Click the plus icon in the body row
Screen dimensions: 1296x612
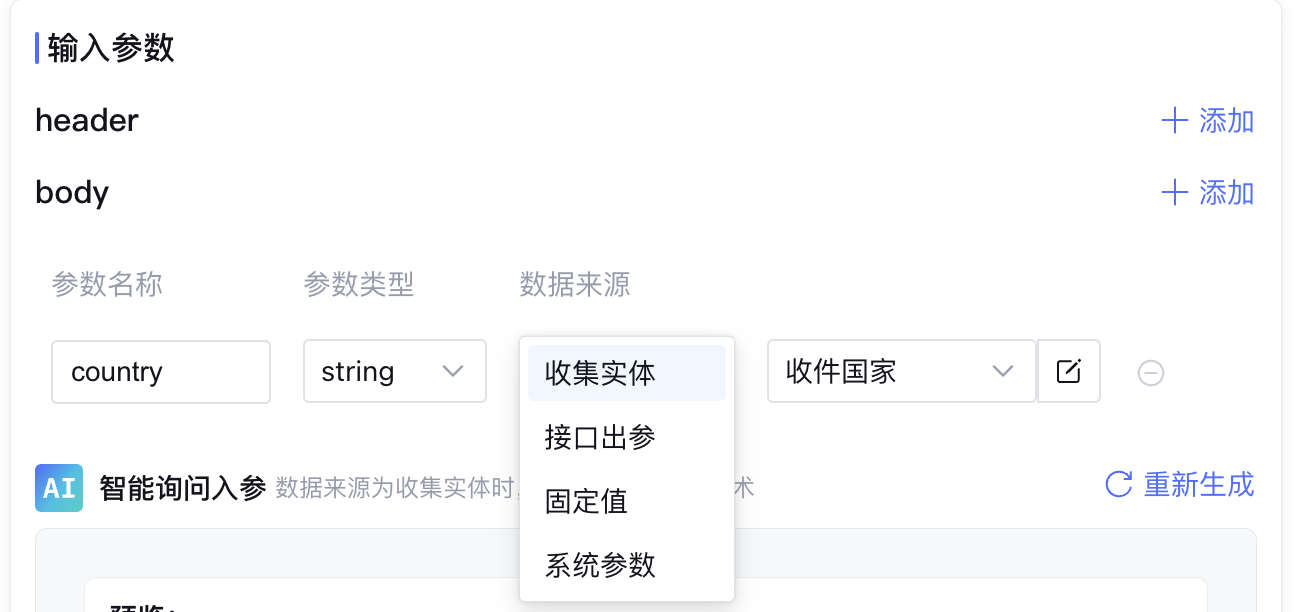[x=1174, y=192]
